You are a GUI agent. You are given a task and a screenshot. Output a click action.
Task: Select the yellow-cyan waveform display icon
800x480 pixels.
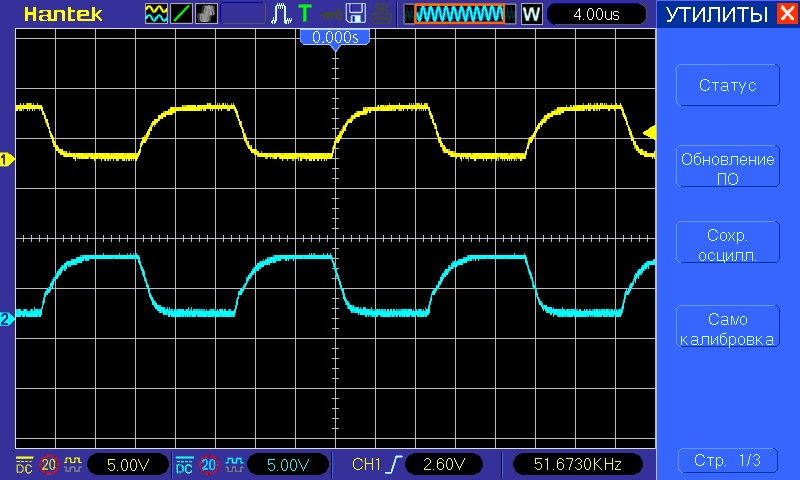(156, 14)
